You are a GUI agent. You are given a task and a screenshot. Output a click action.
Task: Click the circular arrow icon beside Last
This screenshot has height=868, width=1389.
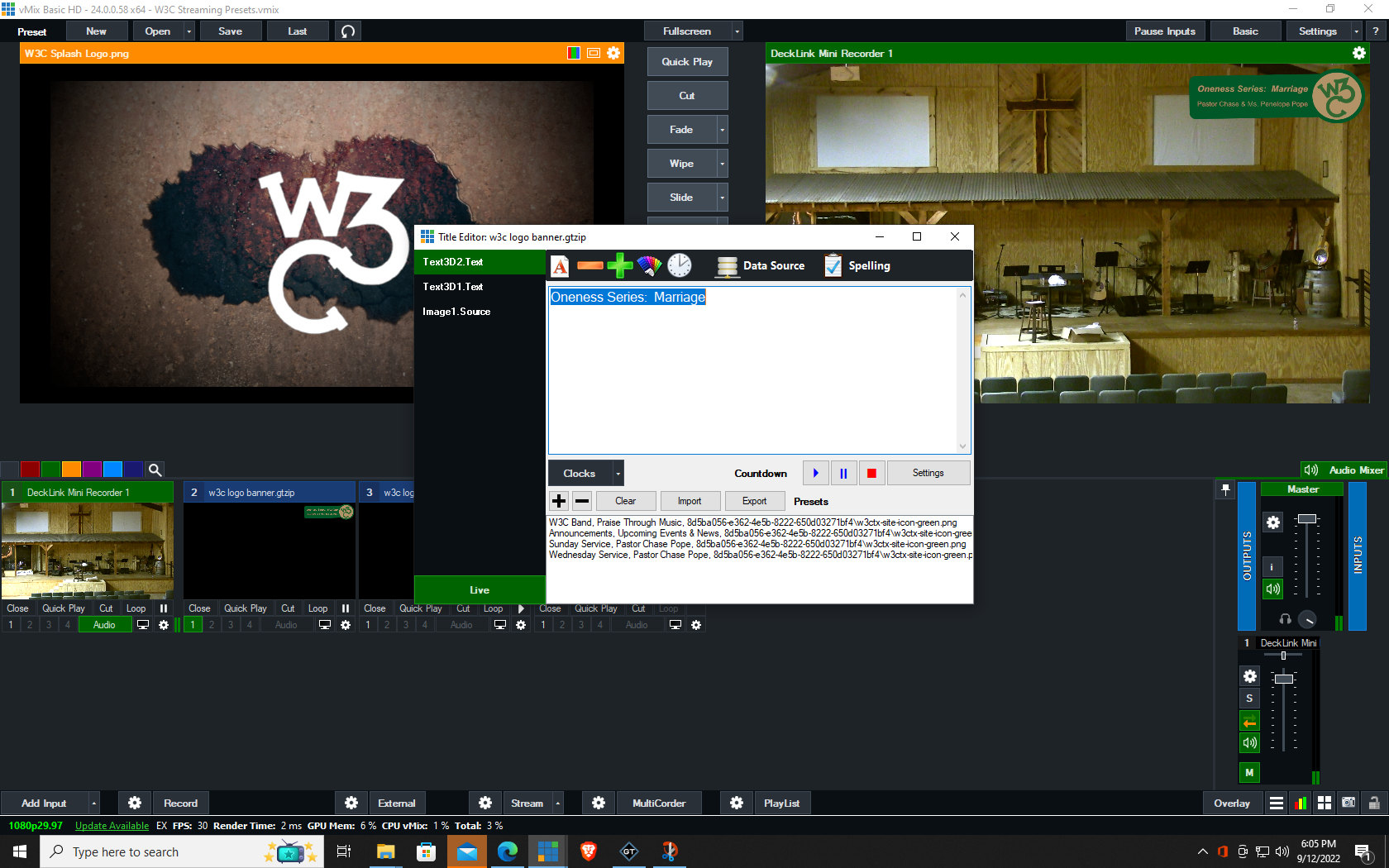pos(348,31)
